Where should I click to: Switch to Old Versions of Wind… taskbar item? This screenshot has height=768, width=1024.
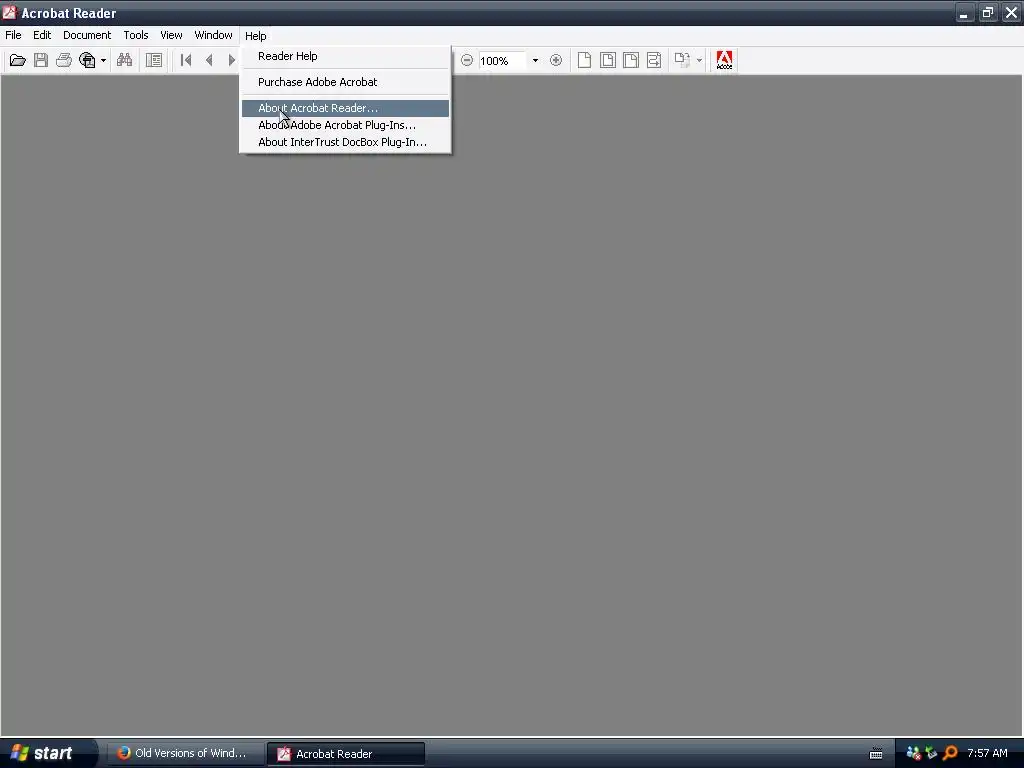click(x=184, y=753)
